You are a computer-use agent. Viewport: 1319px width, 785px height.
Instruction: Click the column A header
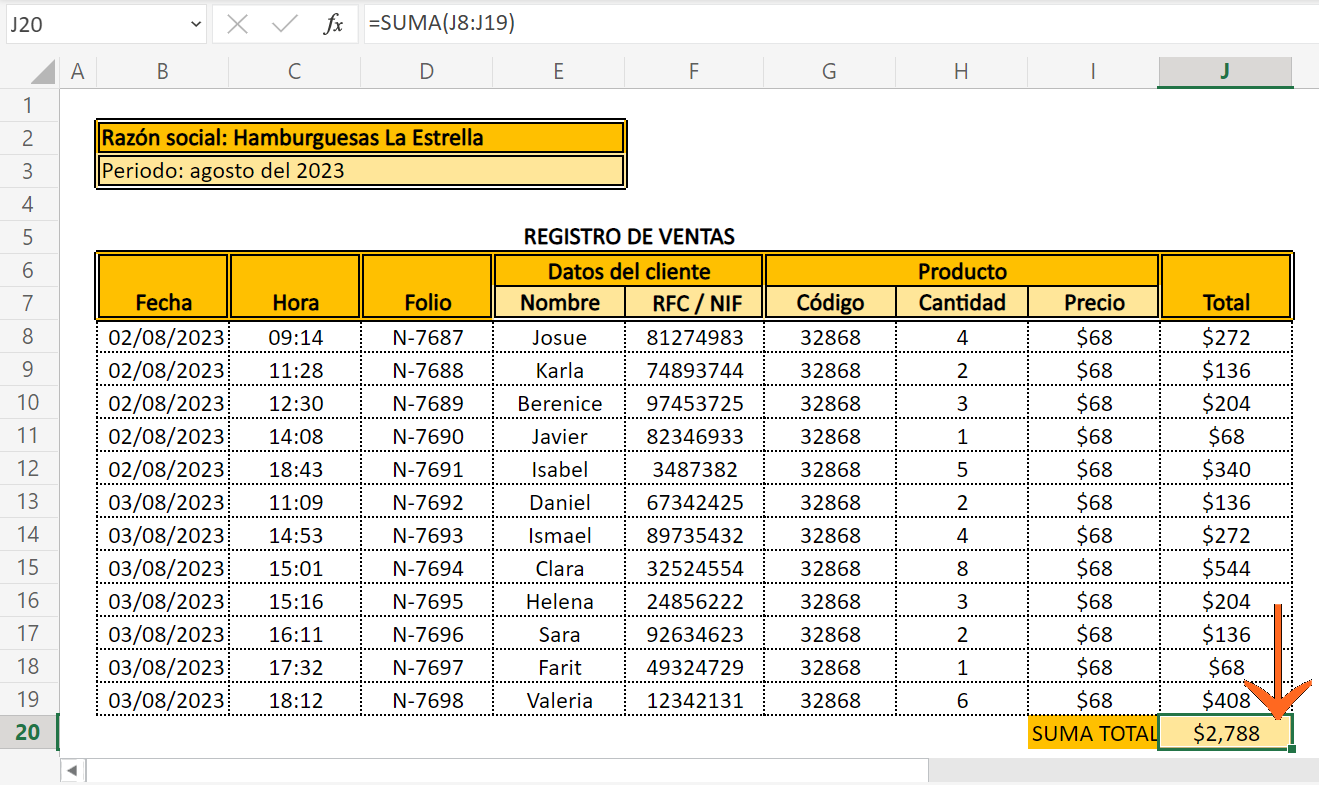point(77,72)
